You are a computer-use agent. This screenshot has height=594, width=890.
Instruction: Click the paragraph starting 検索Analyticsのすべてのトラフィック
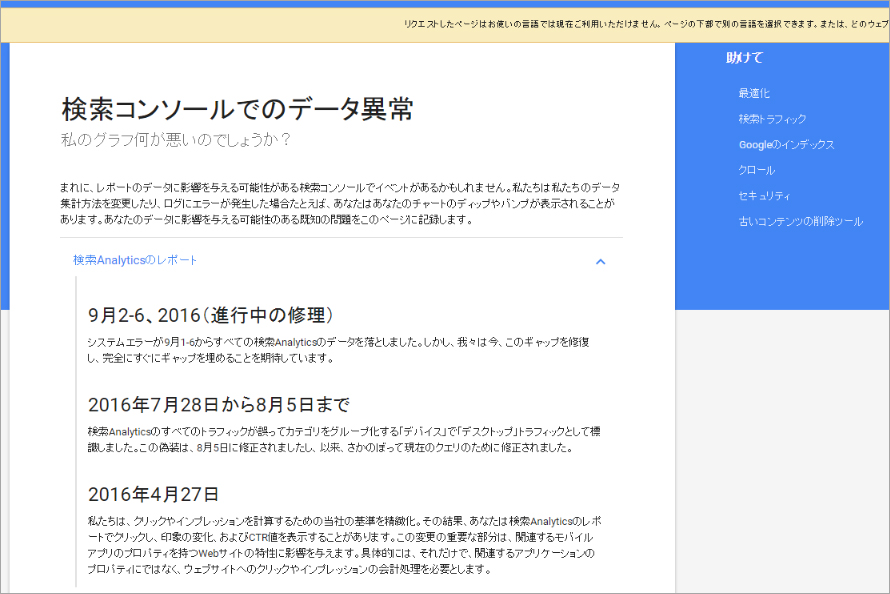pyautogui.click(x=344, y=440)
